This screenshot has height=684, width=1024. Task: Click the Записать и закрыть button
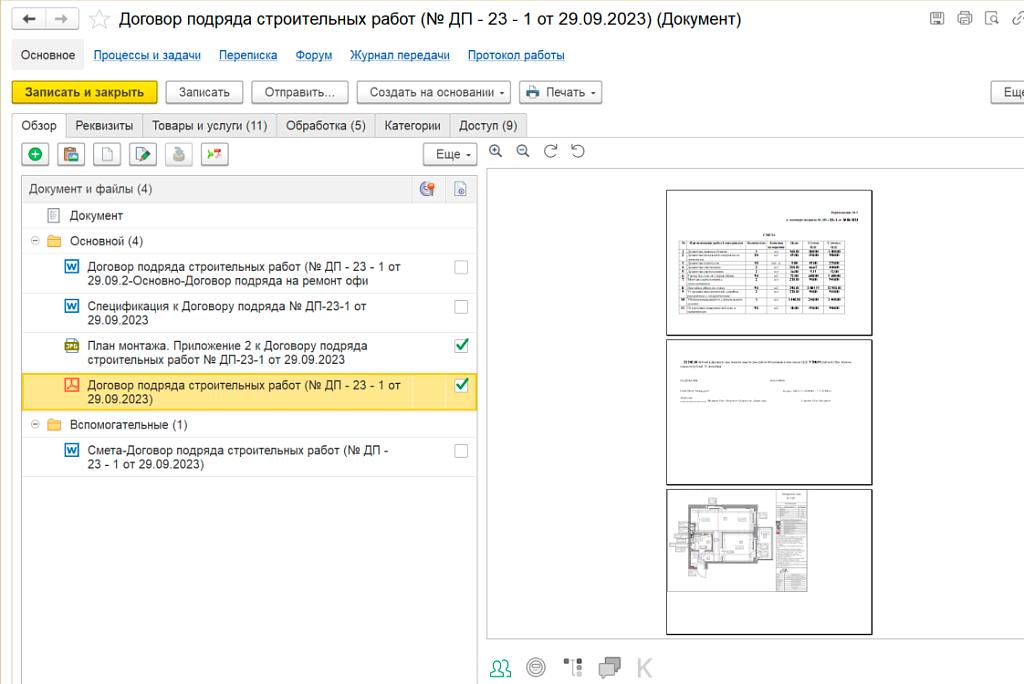[x=84, y=92]
